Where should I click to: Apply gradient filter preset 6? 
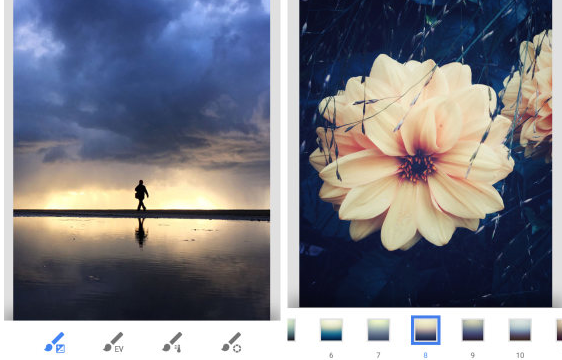click(331, 330)
